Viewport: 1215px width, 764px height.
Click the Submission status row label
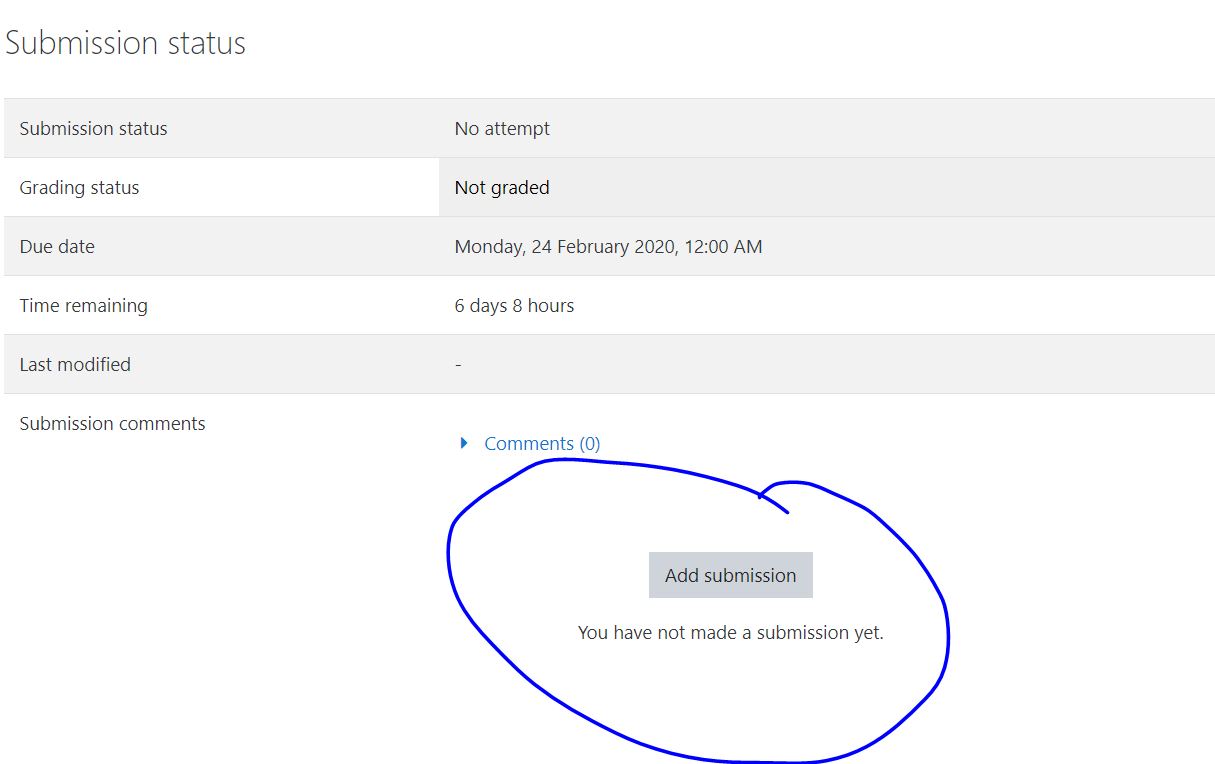tap(93, 128)
